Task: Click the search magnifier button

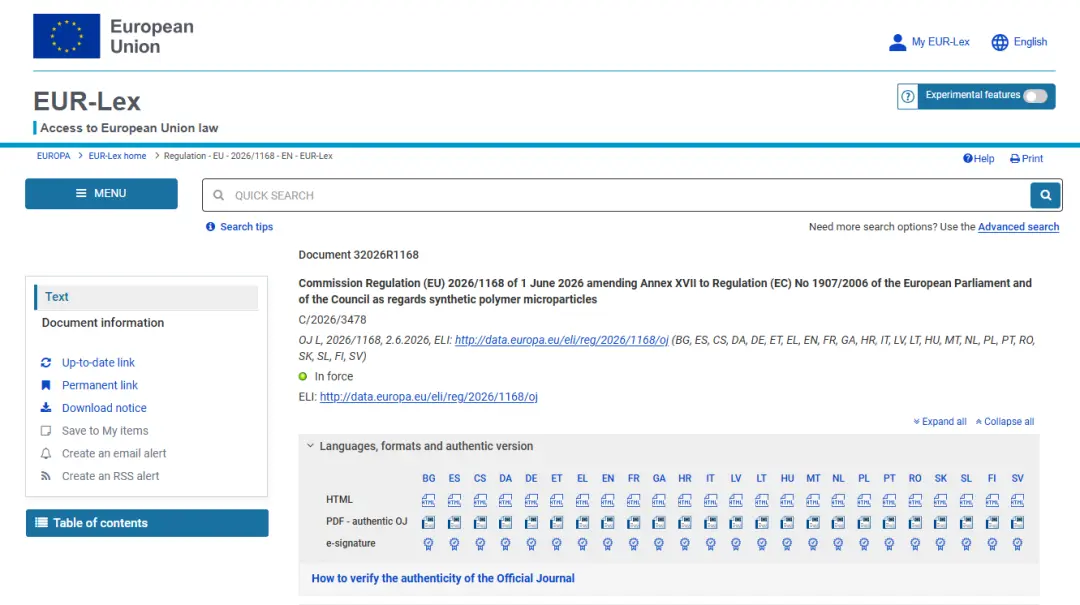Action: pyautogui.click(x=1046, y=195)
